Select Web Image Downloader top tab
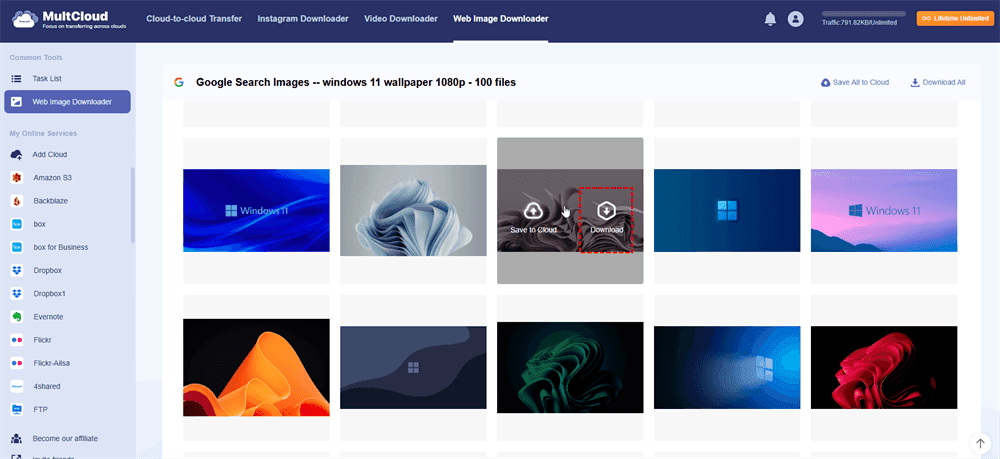The width and height of the screenshot is (1000, 459). pyautogui.click(x=501, y=19)
